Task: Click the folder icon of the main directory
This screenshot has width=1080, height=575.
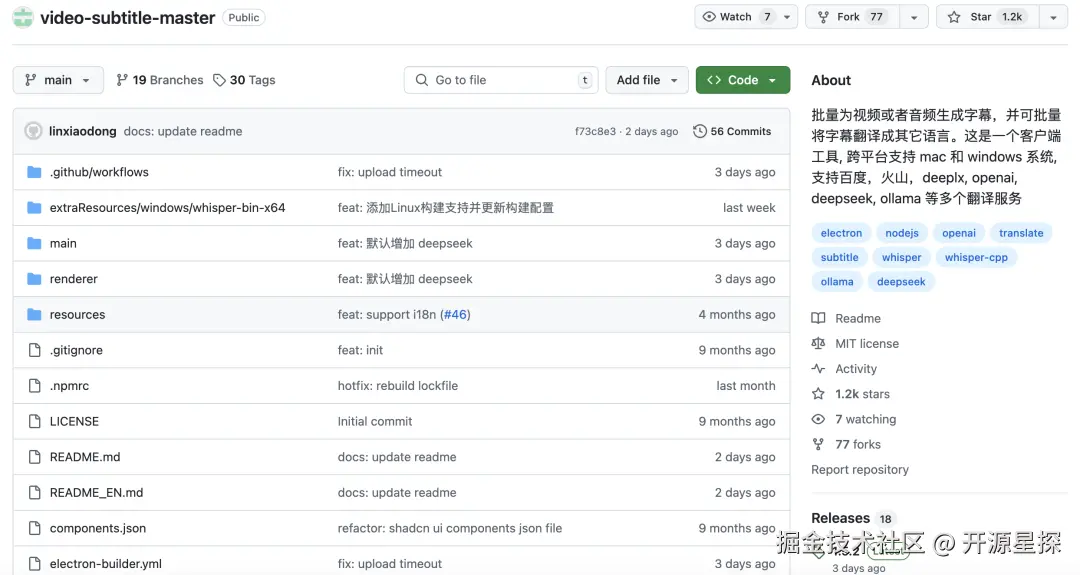Action: [x=34, y=243]
